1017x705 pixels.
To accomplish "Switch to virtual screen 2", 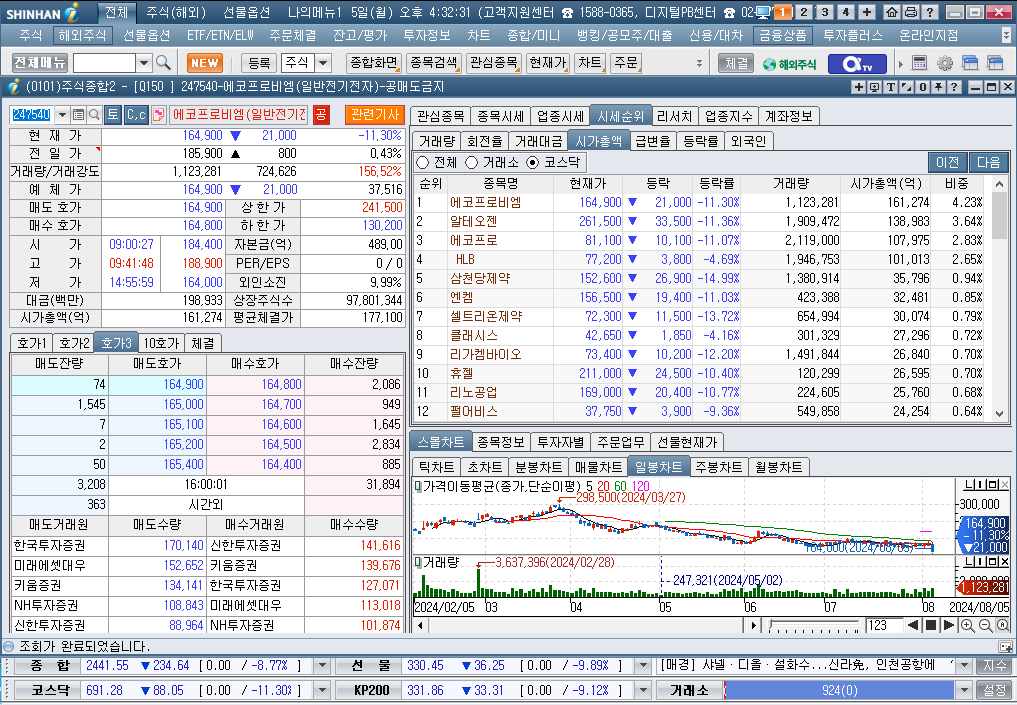I will click(x=804, y=12).
